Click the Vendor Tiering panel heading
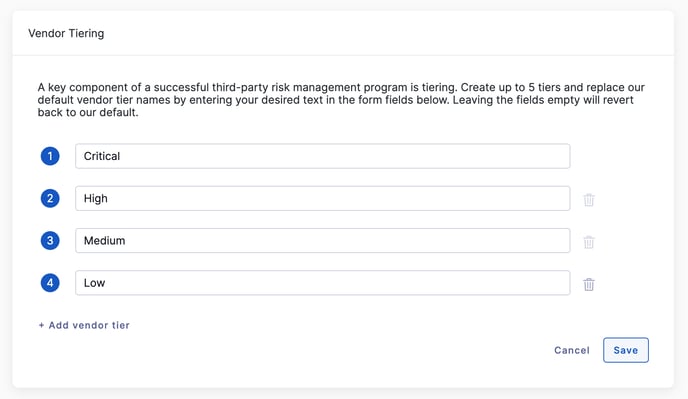688x399 pixels. click(x=66, y=33)
